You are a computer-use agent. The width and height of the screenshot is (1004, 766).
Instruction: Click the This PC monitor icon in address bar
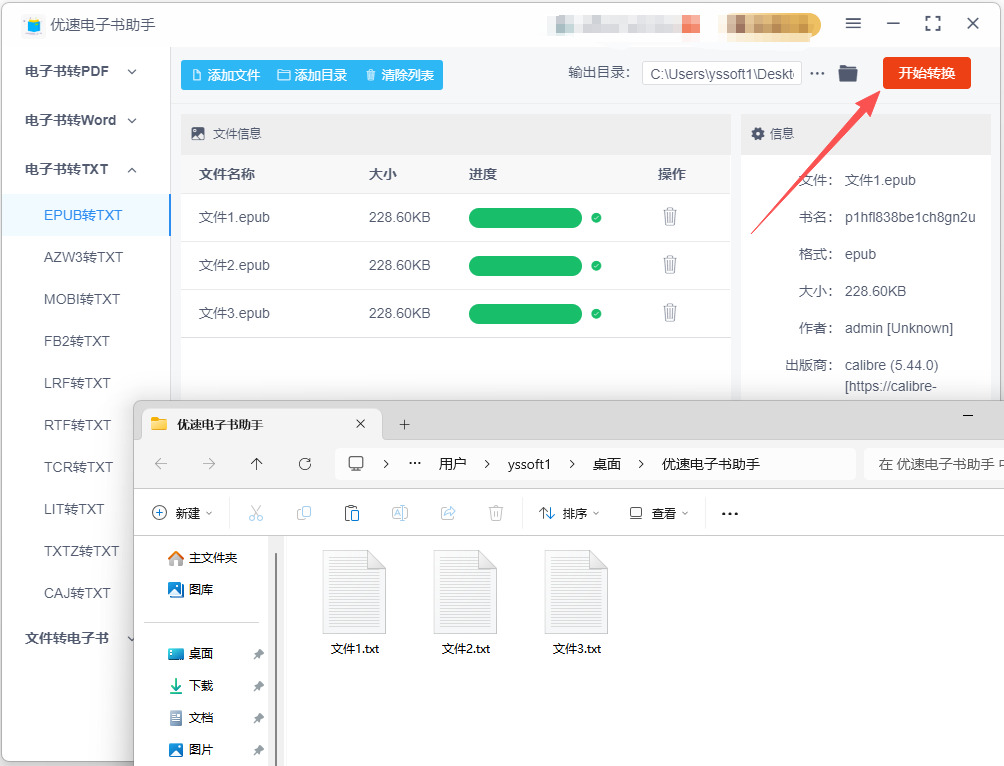[356, 464]
